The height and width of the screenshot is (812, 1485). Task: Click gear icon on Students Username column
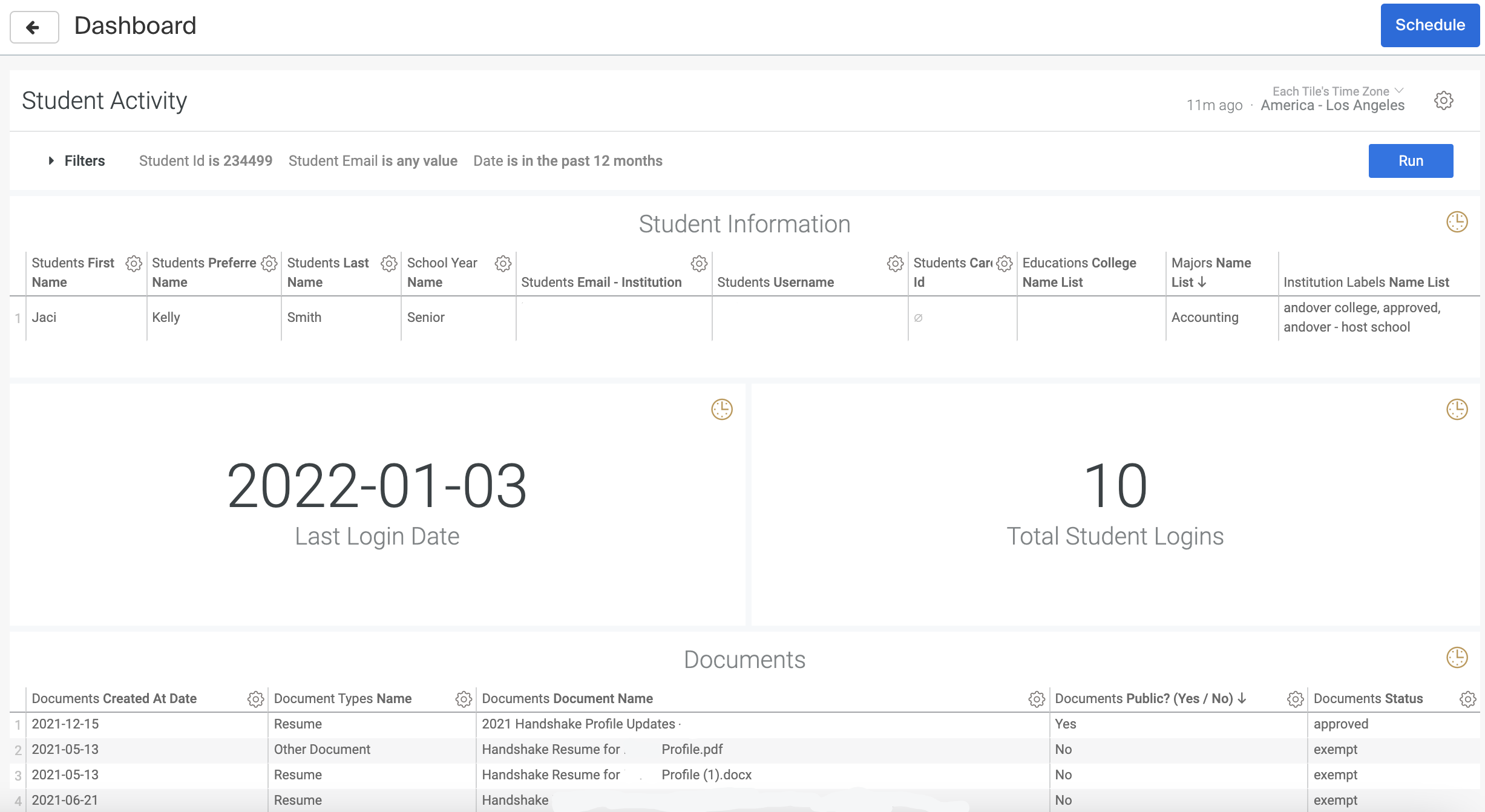(895, 263)
